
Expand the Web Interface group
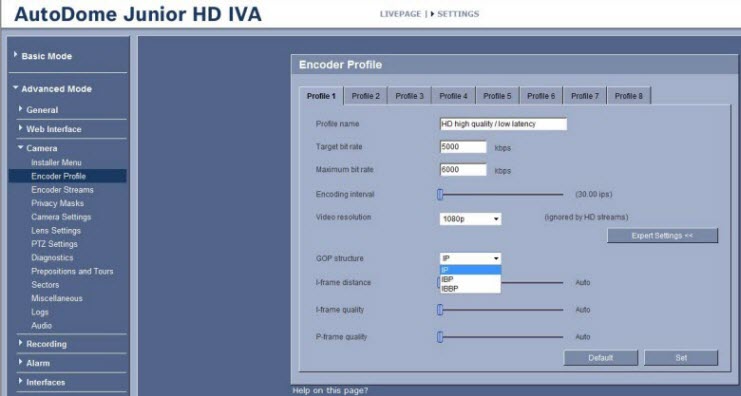[53, 129]
